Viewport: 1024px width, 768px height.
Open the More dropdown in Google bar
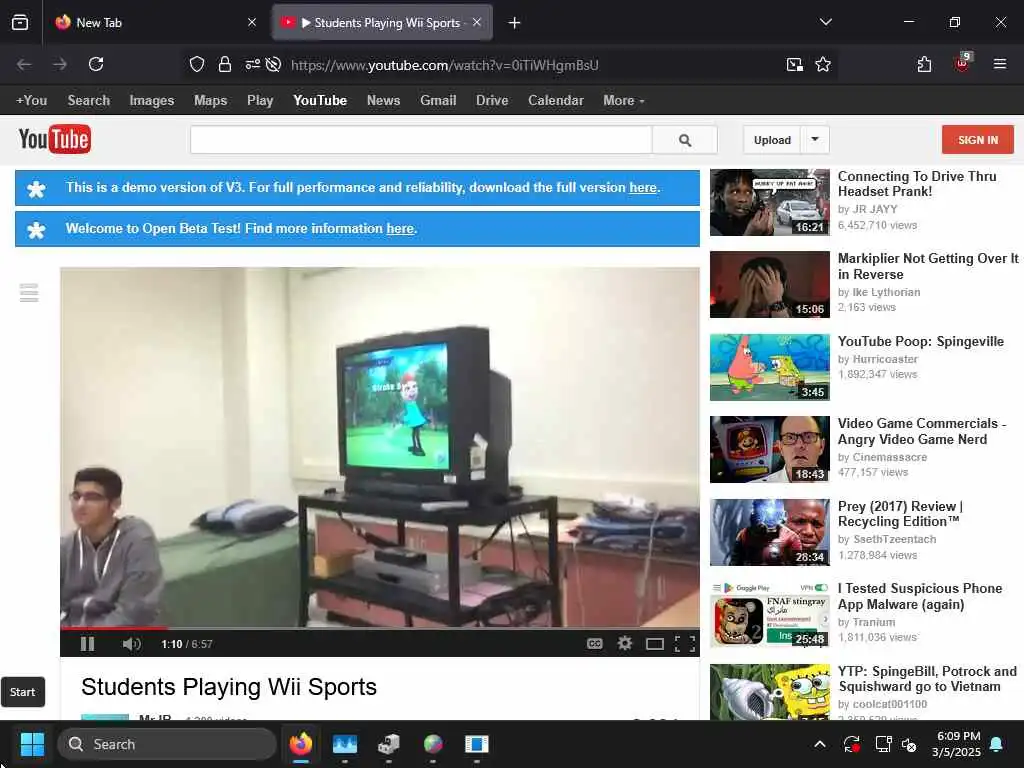pos(624,101)
